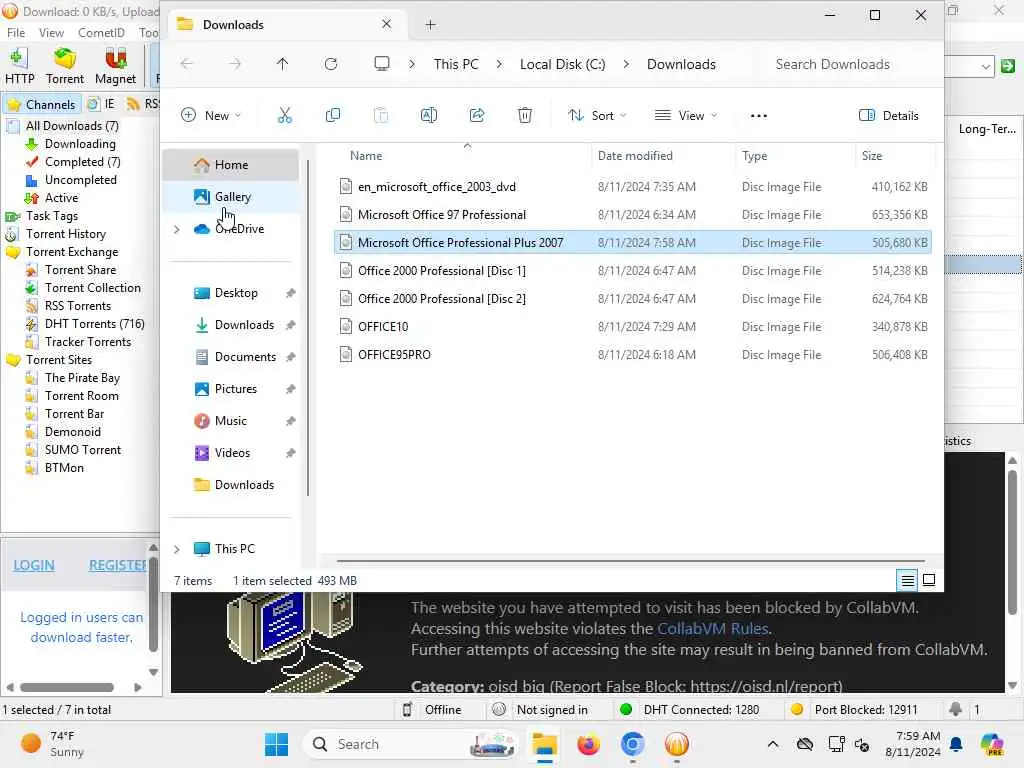Screen dimensions: 1024x768
Task: Expand the OneDrive tree node
Action: click(176, 229)
